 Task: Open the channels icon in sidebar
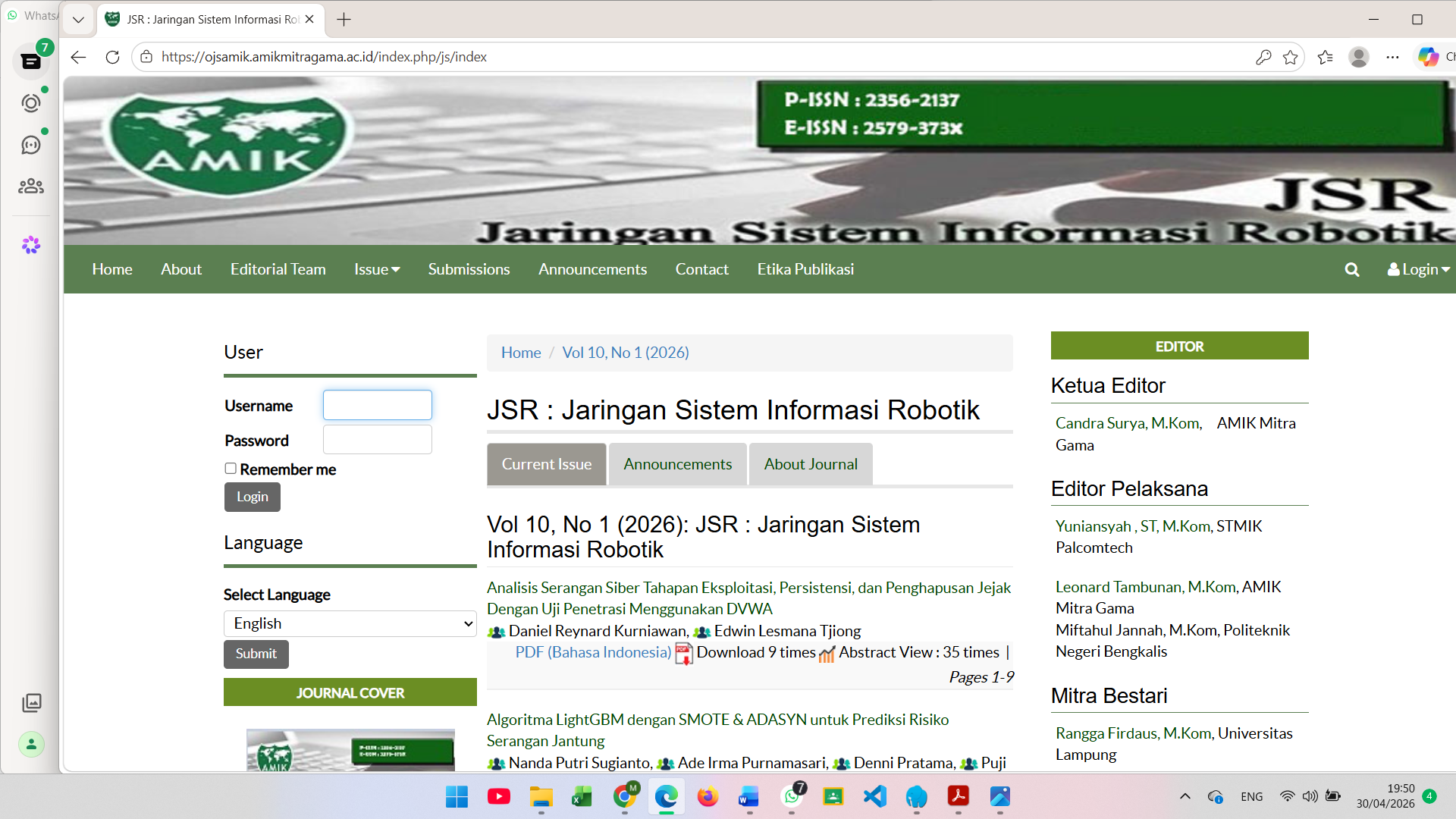pos(31,144)
